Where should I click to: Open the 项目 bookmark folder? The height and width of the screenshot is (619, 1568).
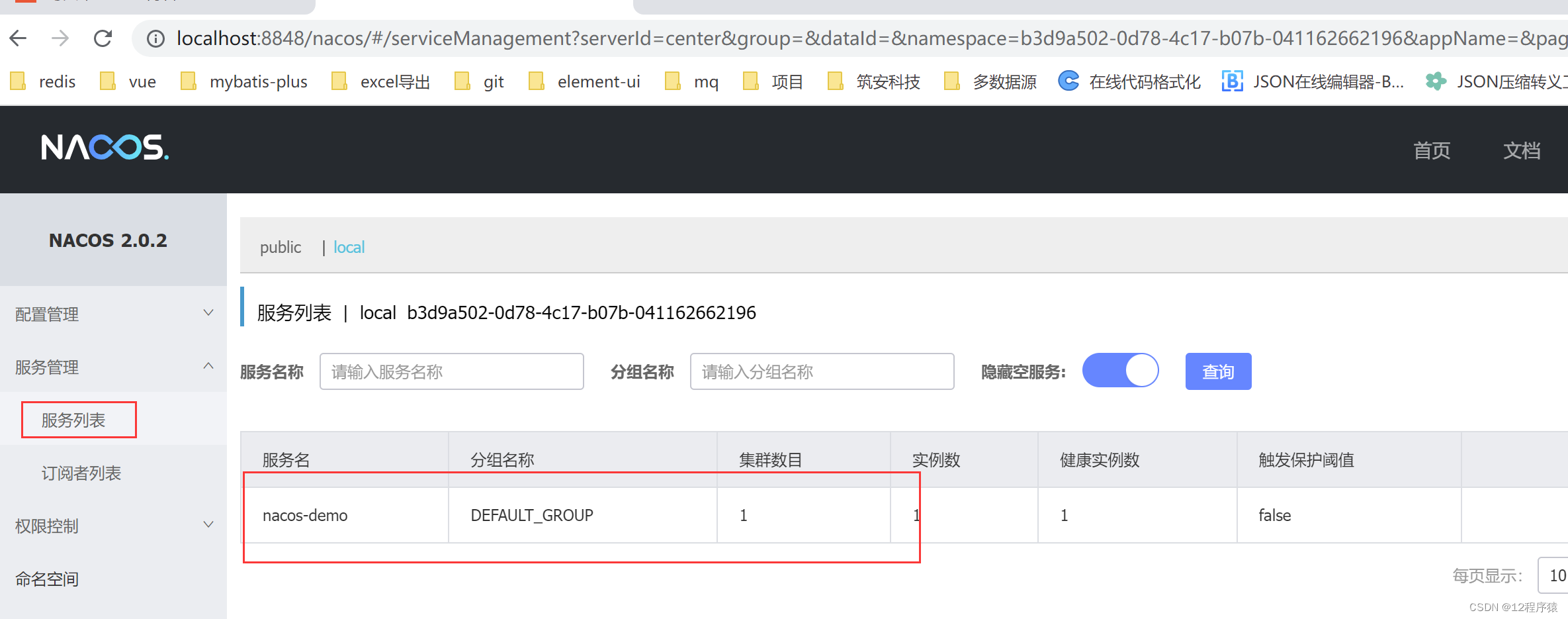tap(773, 81)
